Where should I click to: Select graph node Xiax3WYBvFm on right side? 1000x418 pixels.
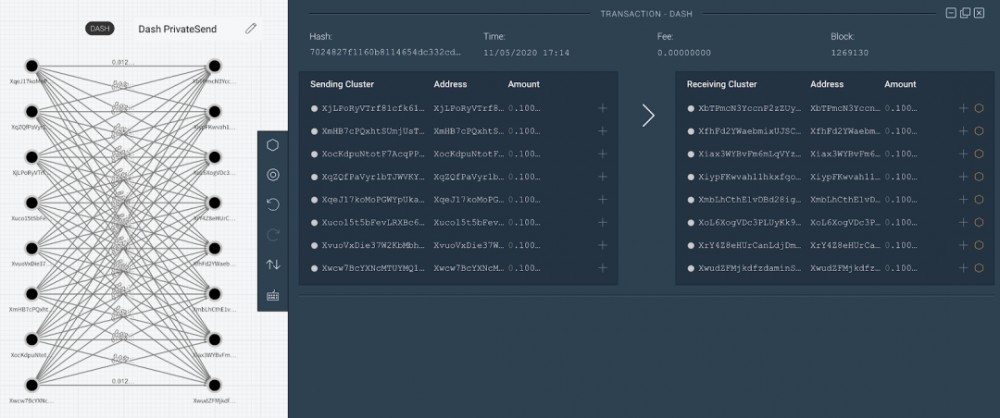(215, 339)
